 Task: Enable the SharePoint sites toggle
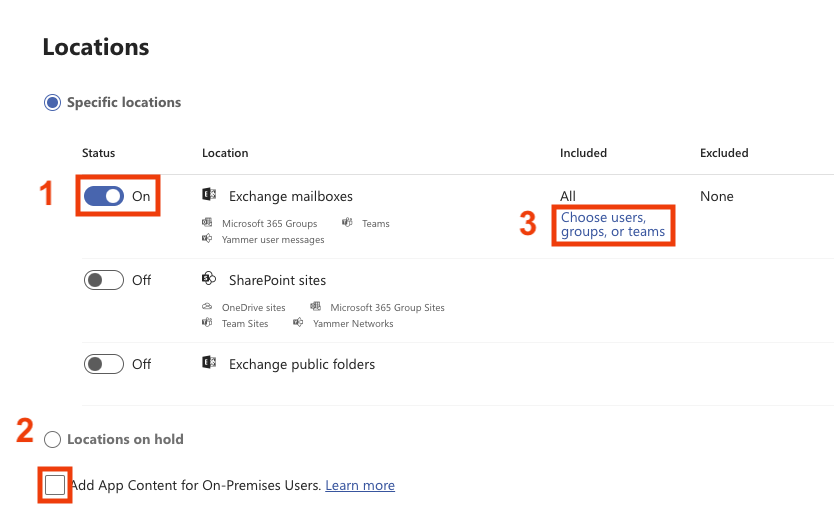point(104,280)
